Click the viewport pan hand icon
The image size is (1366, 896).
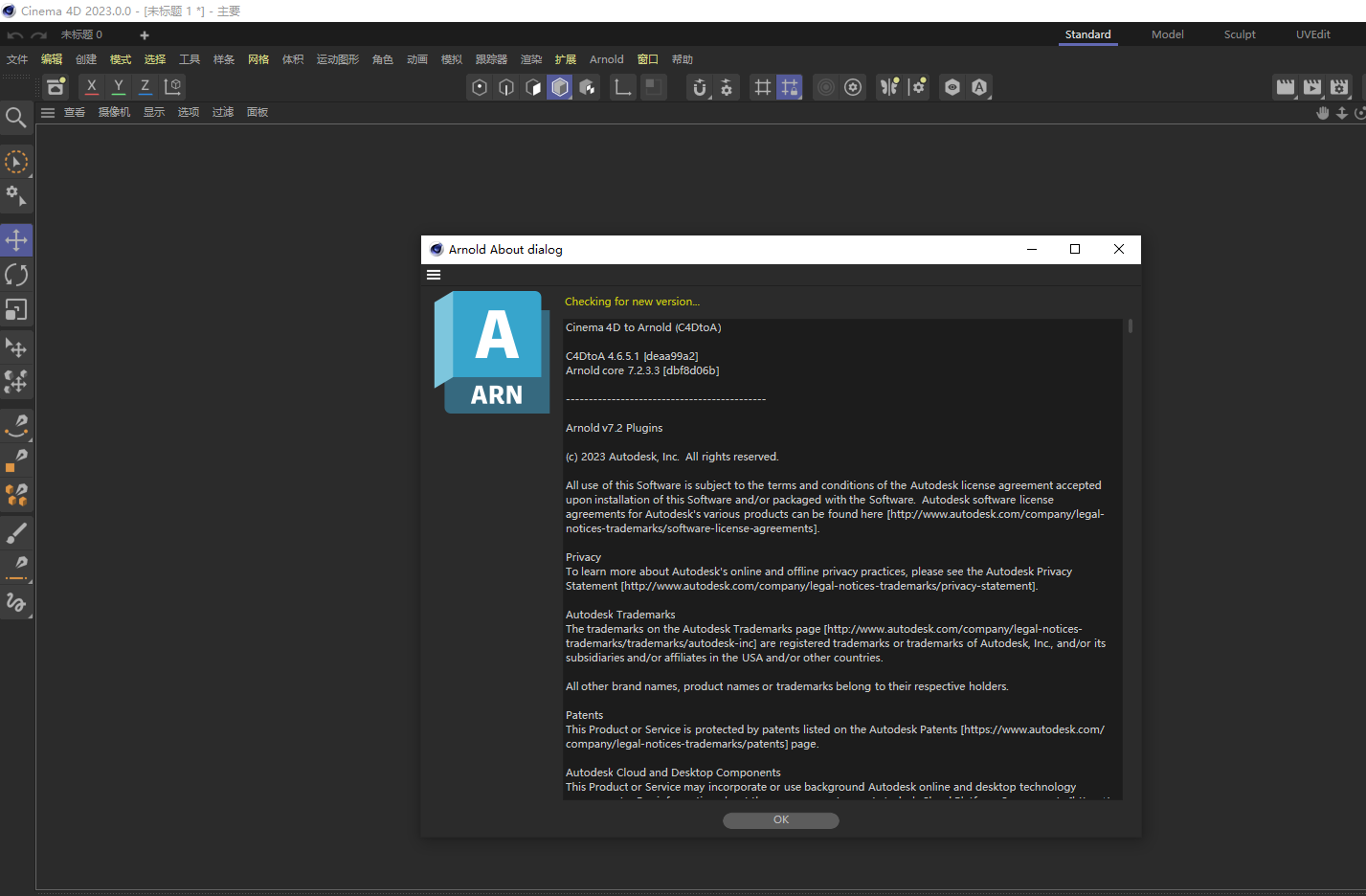1323,113
